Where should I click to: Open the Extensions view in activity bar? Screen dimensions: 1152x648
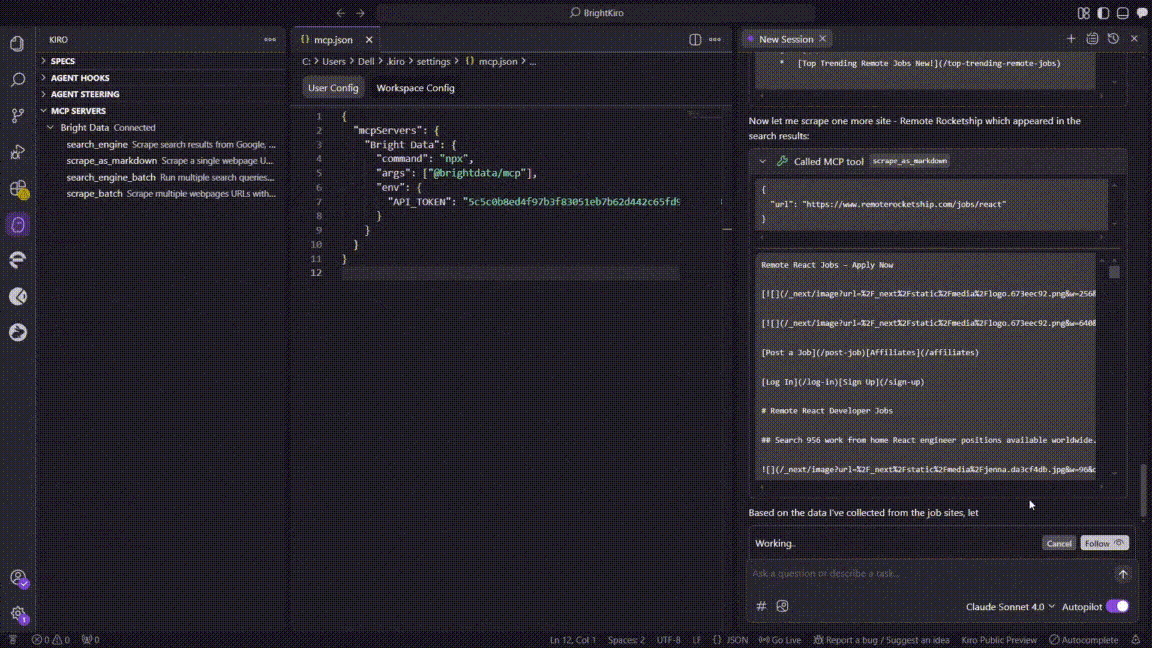point(17,188)
